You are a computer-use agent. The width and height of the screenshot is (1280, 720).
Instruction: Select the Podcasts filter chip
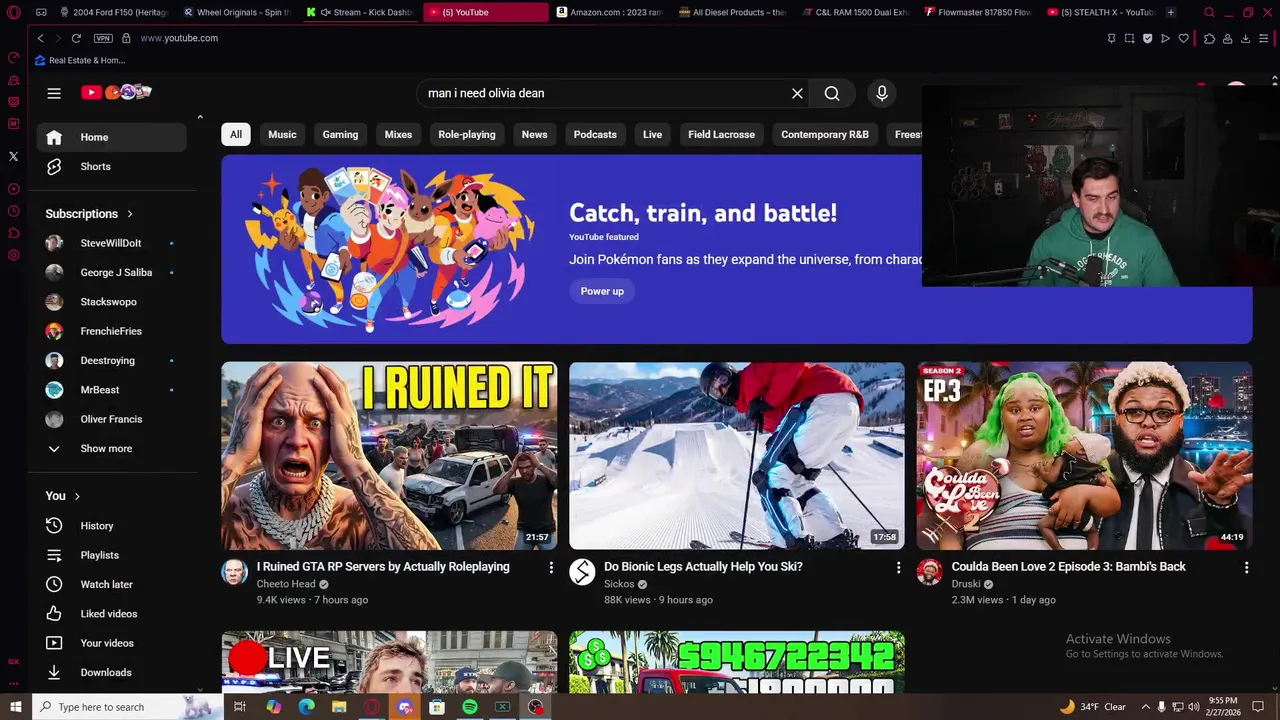[x=595, y=134]
